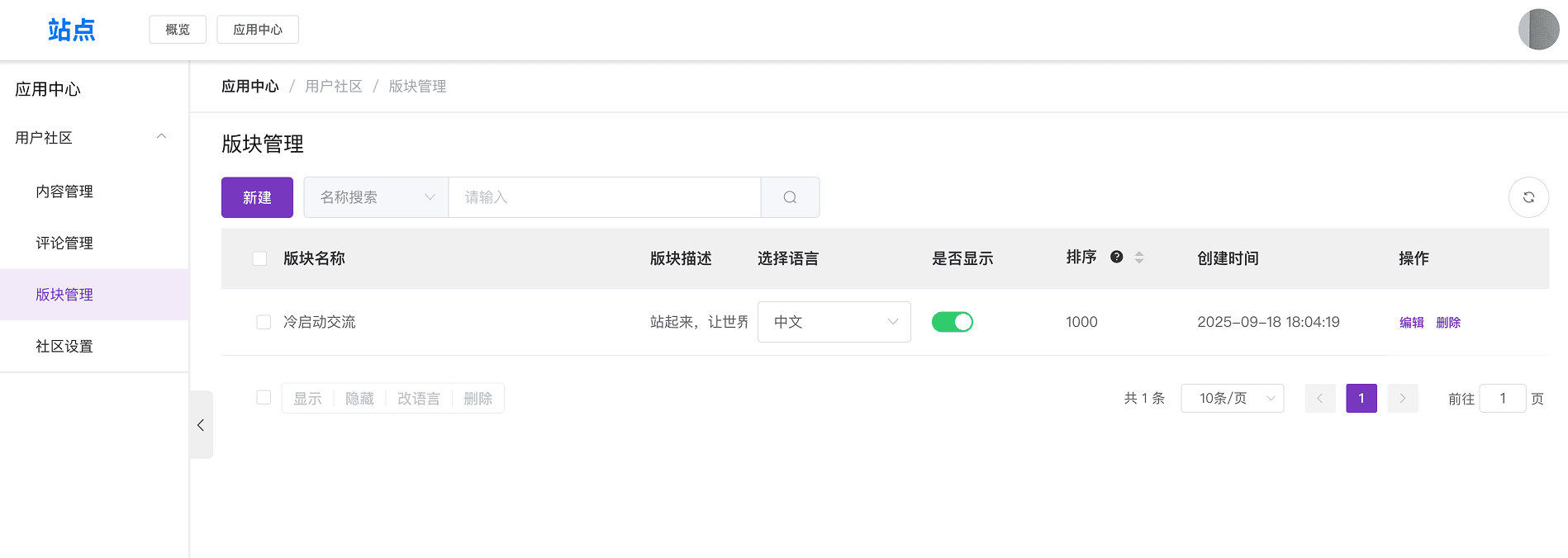The image size is (1568, 558).
Task: Open 内容管理 in the sidebar
Action: 64,192
